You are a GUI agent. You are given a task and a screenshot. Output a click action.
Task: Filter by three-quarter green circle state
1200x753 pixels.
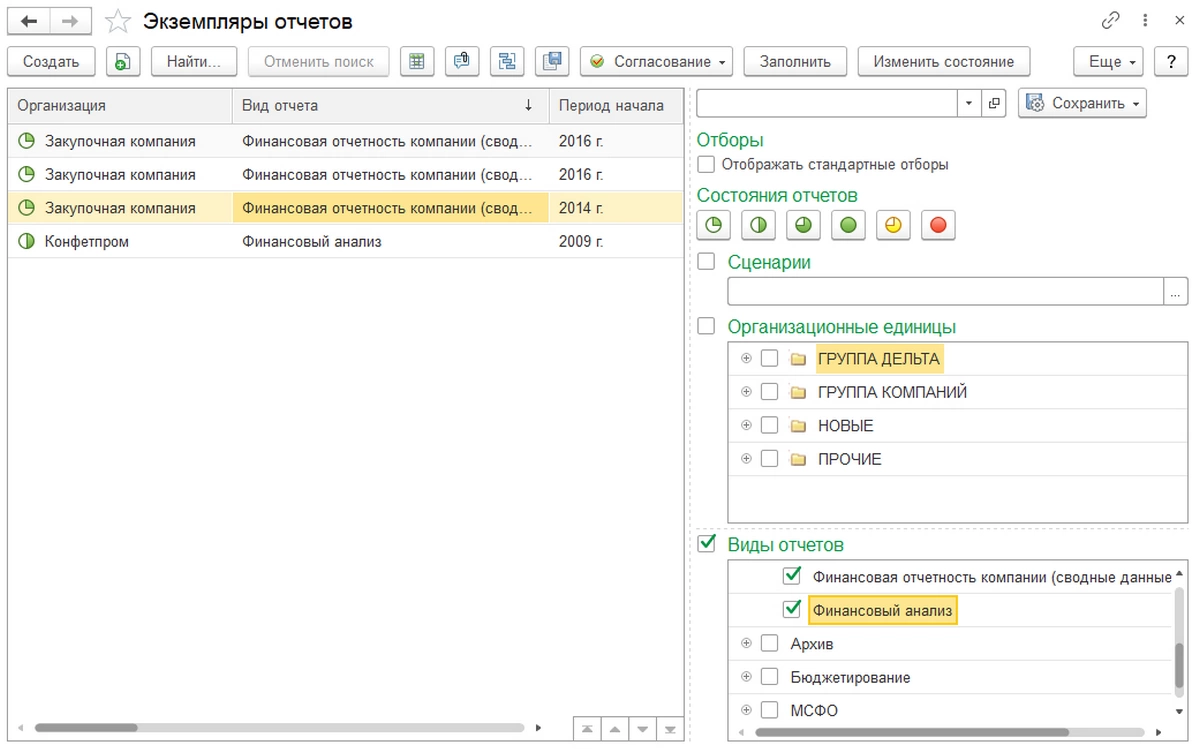coord(803,225)
